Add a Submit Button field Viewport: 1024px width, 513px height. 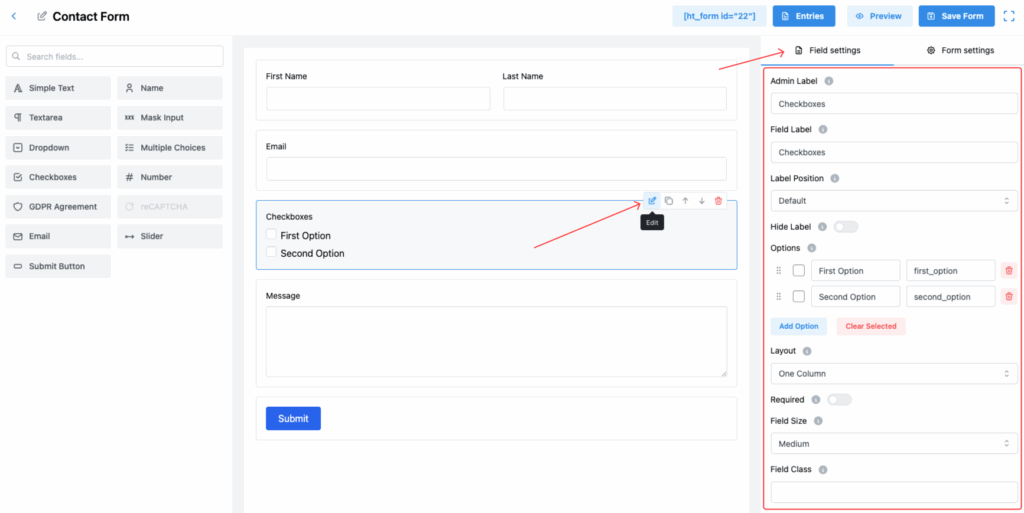[x=58, y=266]
